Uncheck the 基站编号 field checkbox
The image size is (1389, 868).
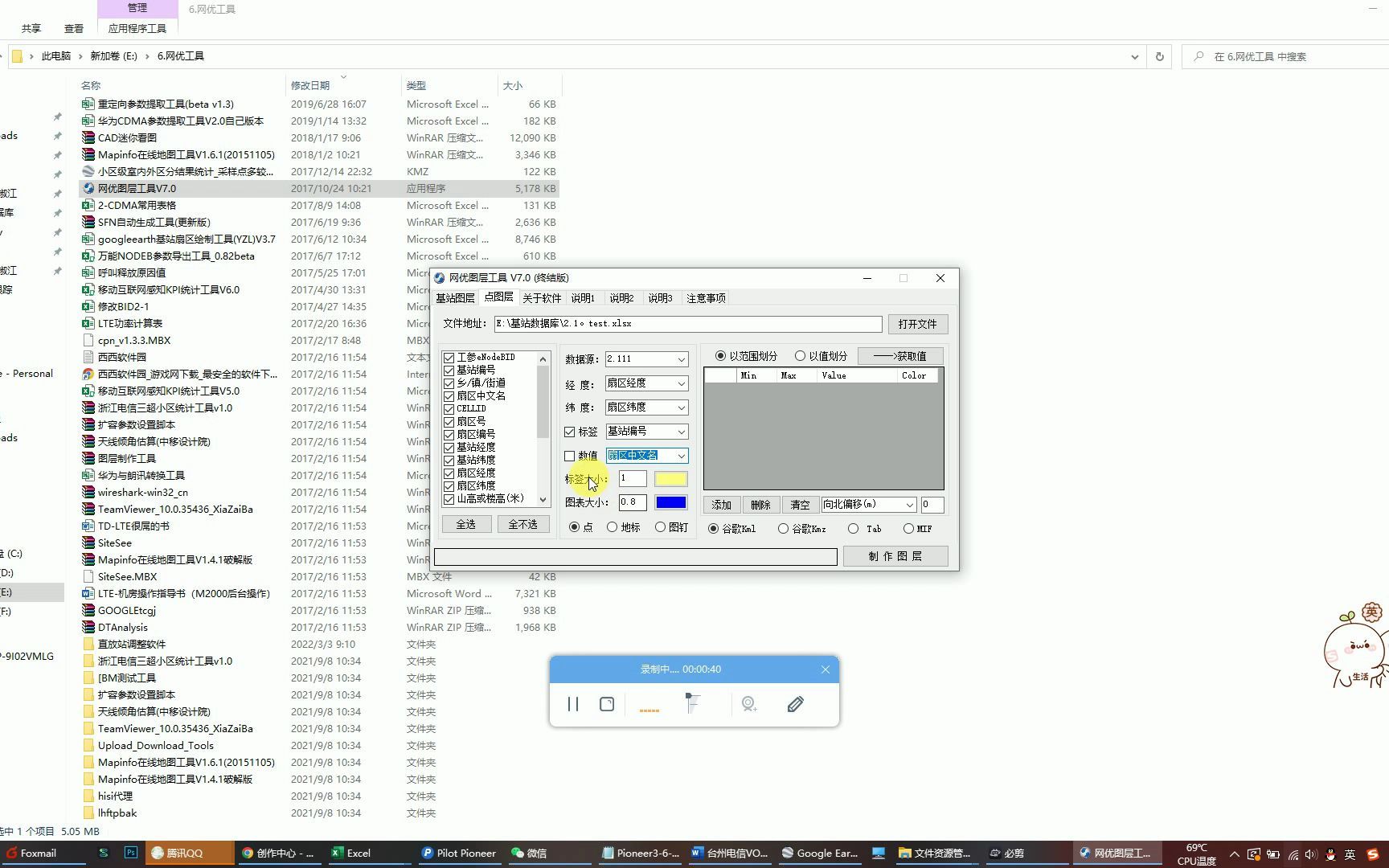click(x=449, y=371)
